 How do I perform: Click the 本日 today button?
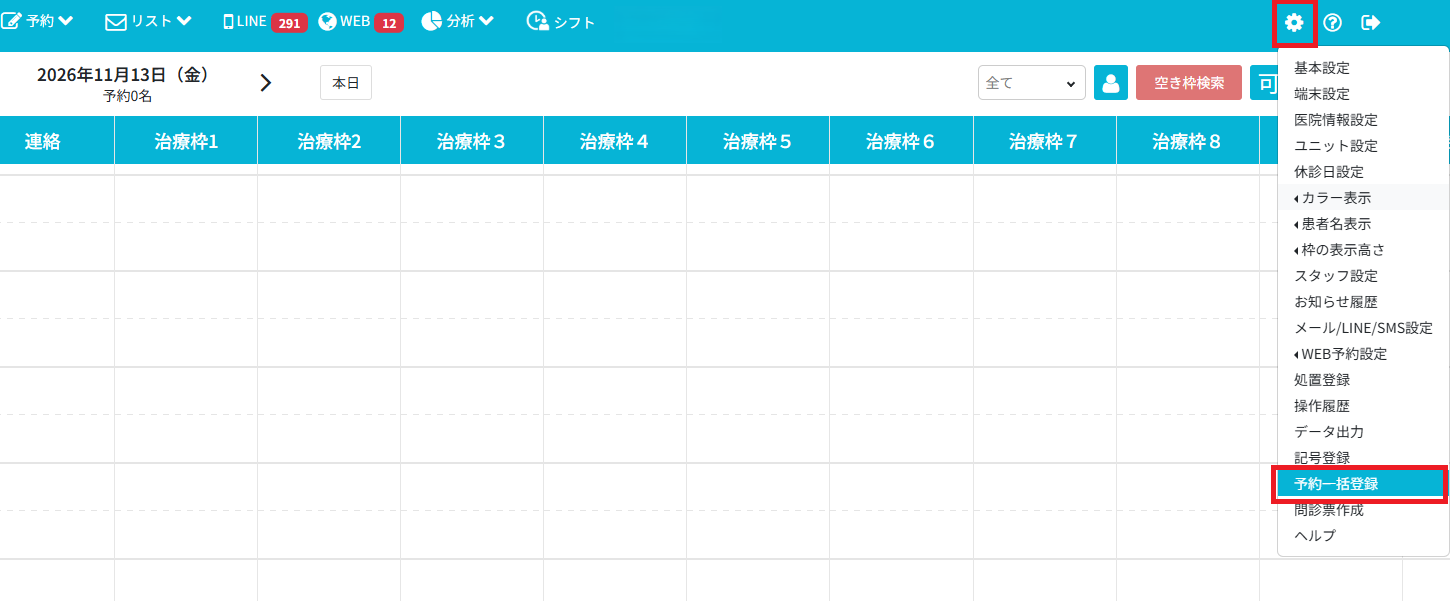346,83
